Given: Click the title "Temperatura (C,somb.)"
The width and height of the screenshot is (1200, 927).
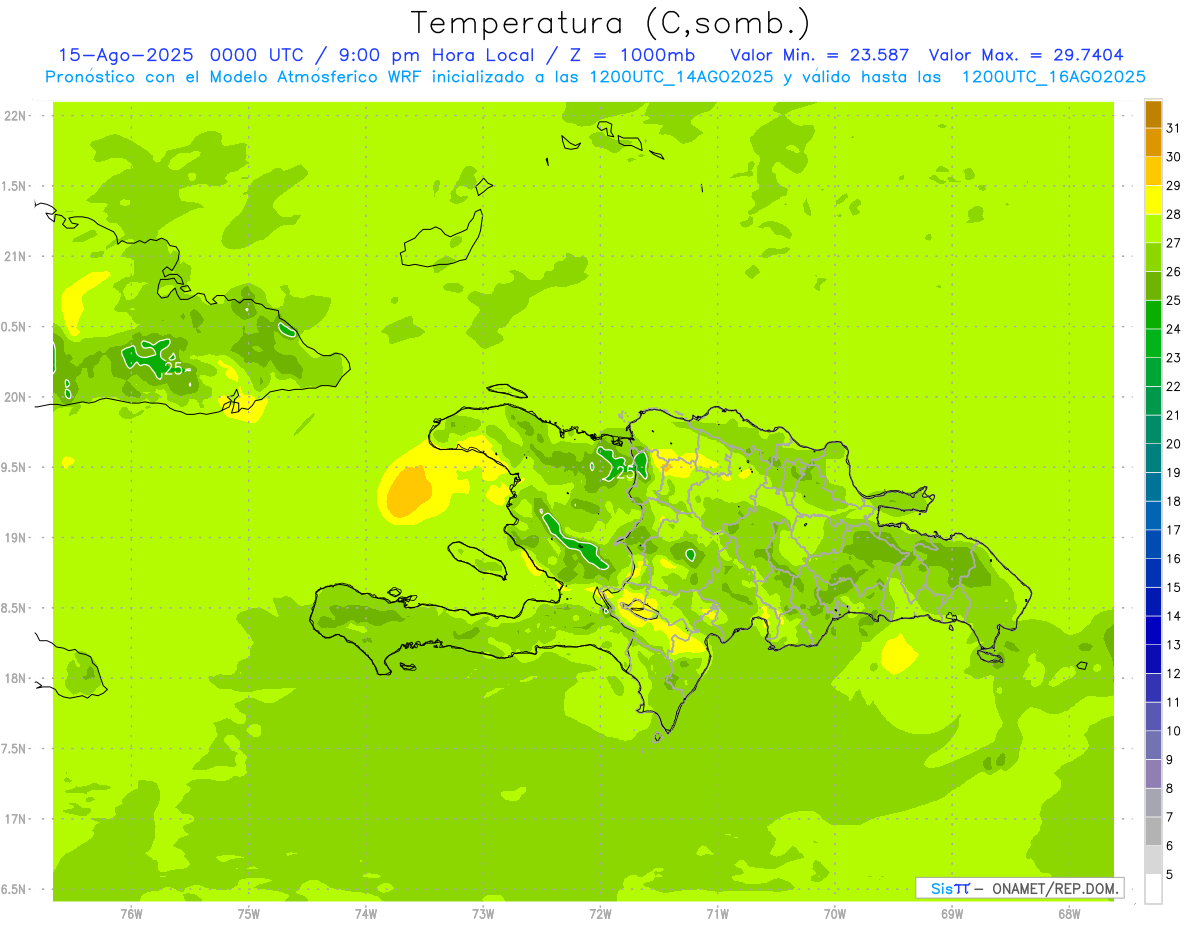Looking at the screenshot, I should click(x=611, y=23).
